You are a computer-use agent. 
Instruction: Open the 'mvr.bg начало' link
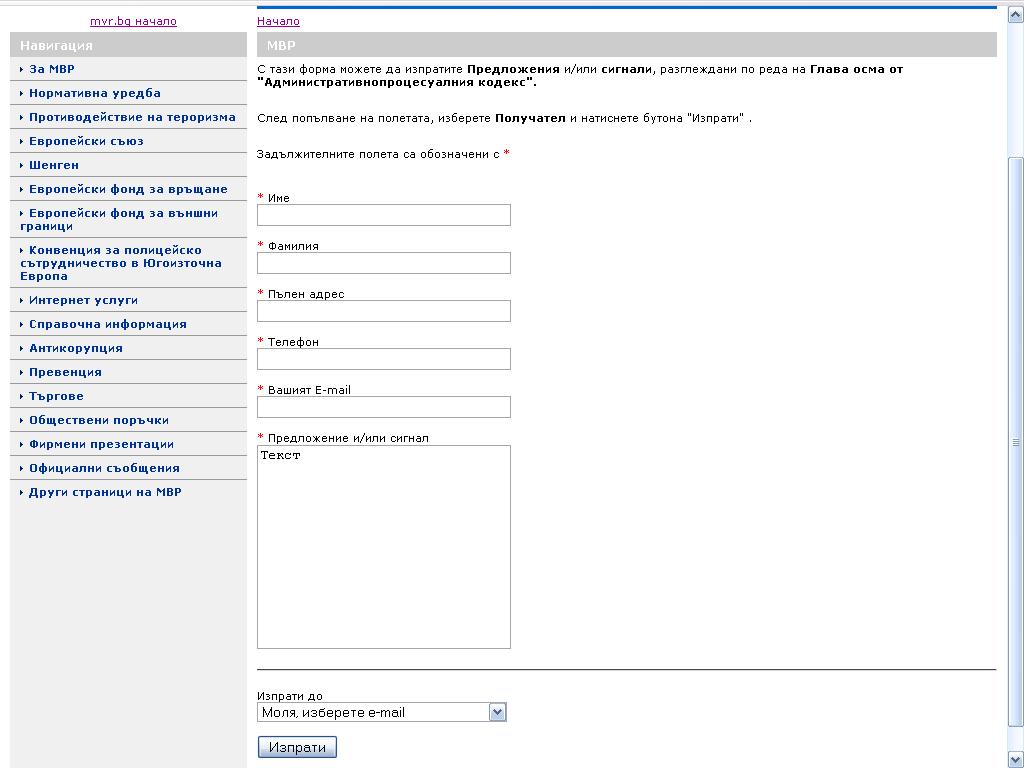point(133,21)
